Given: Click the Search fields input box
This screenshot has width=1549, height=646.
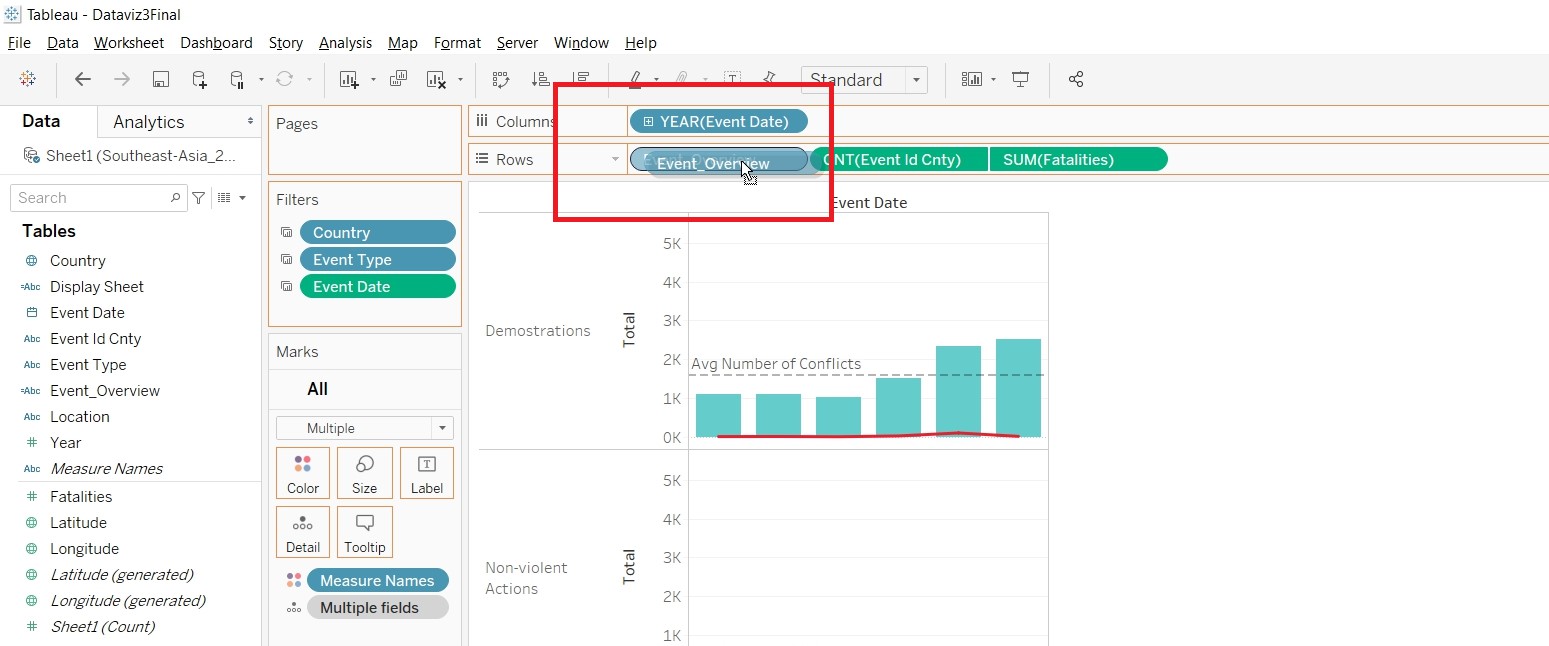Looking at the screenshot, I should pyautogui.click(x=90, y=198).
